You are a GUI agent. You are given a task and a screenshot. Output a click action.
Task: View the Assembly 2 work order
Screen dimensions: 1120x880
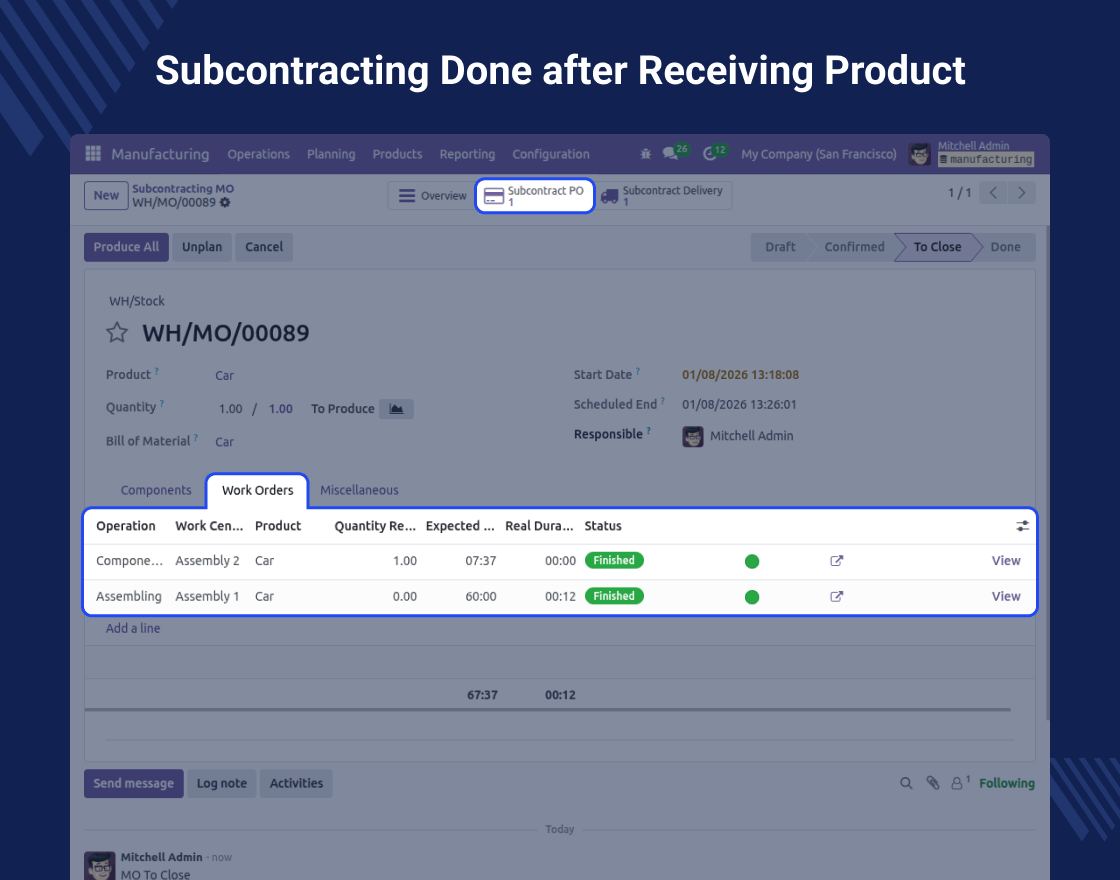1006,561
